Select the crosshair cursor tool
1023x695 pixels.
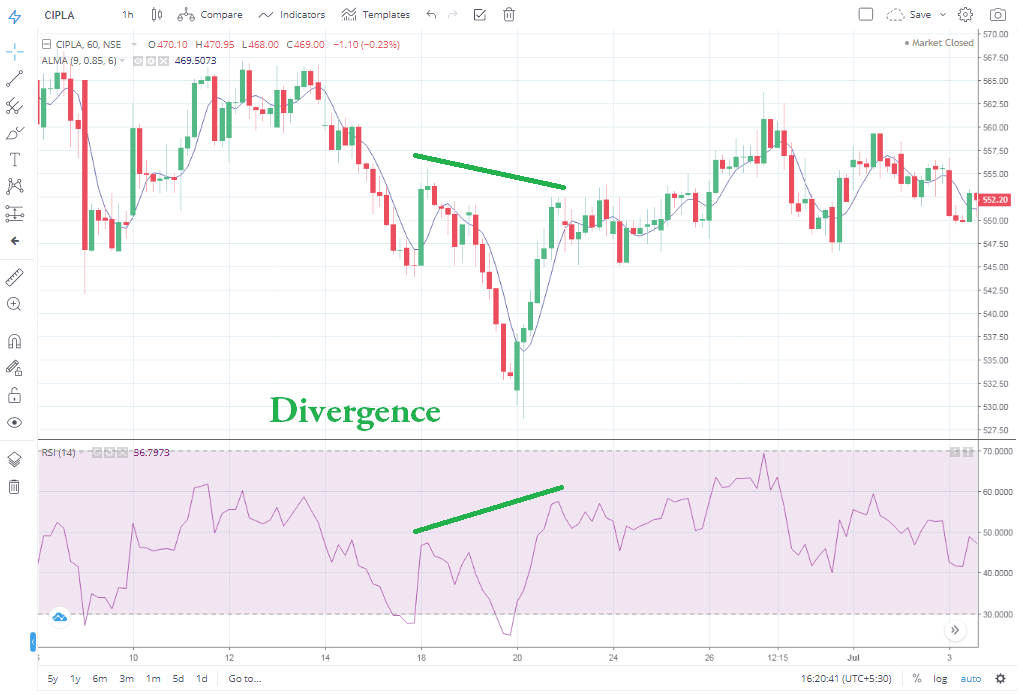14,51
